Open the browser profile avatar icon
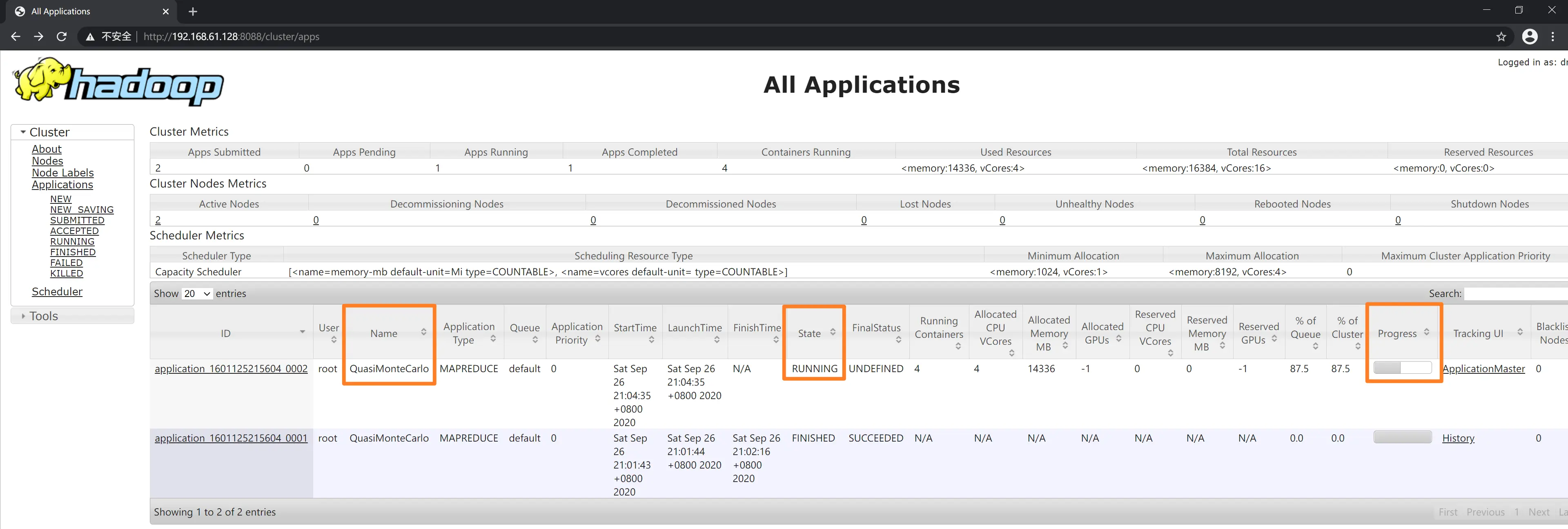 point(1529,36)
